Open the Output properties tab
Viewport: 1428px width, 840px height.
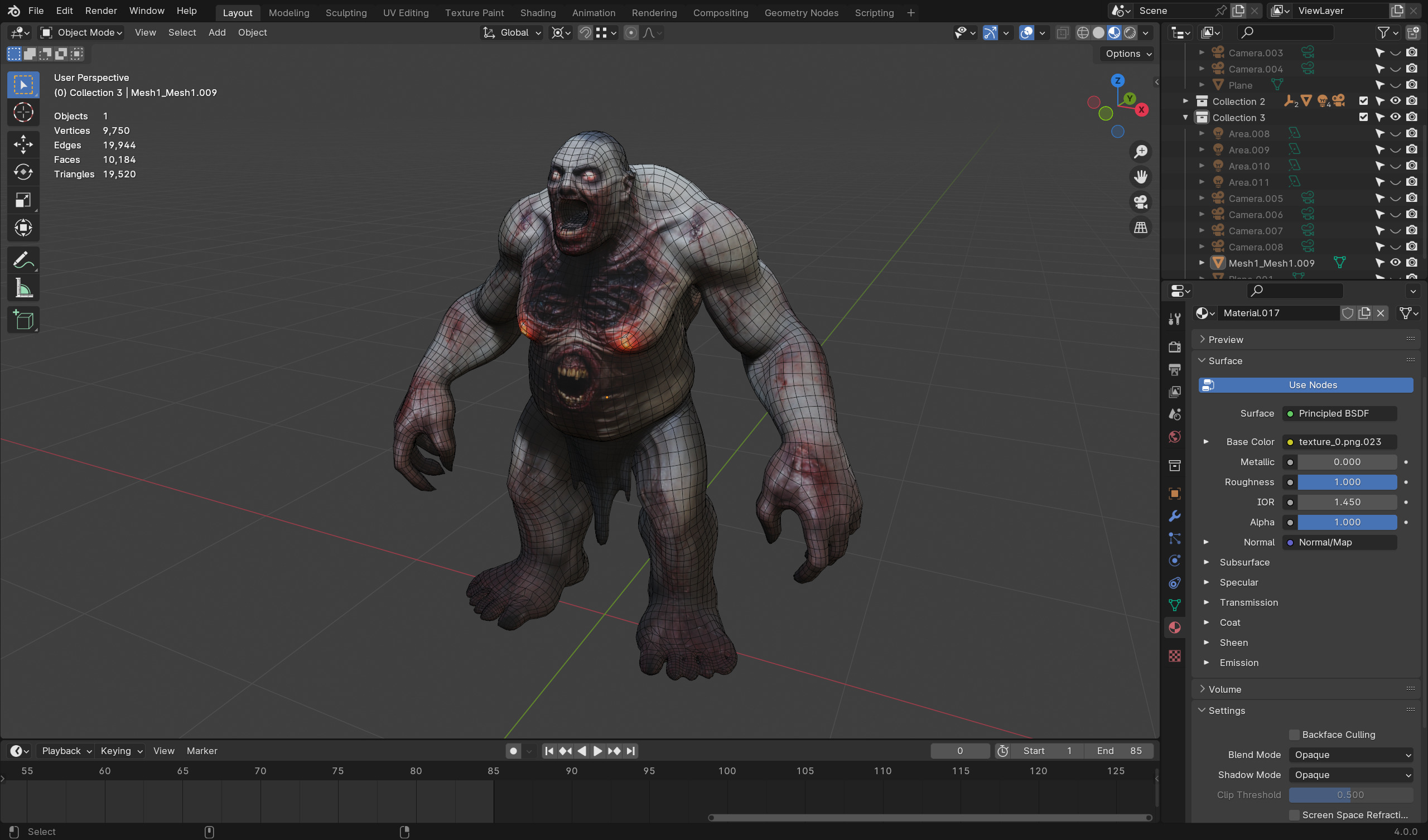1174,370
